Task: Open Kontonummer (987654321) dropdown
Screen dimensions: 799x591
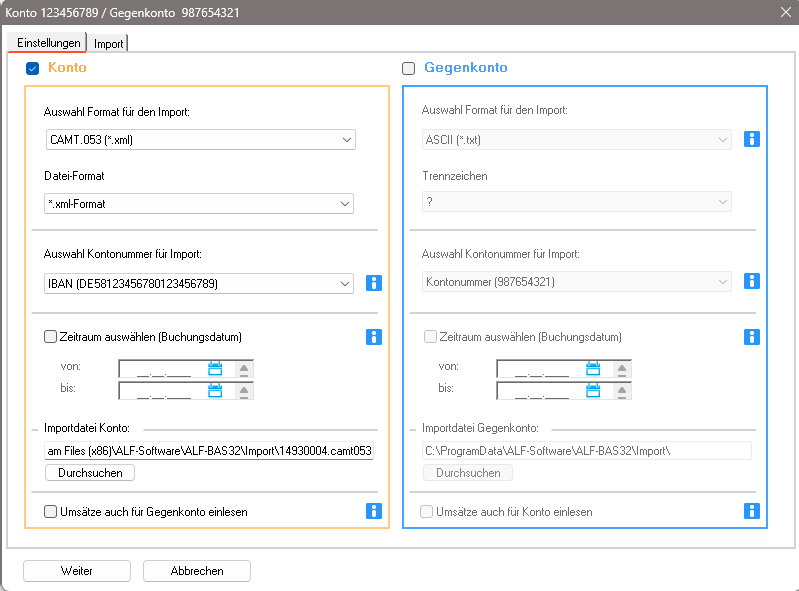Action: click(x=577, y=282)
